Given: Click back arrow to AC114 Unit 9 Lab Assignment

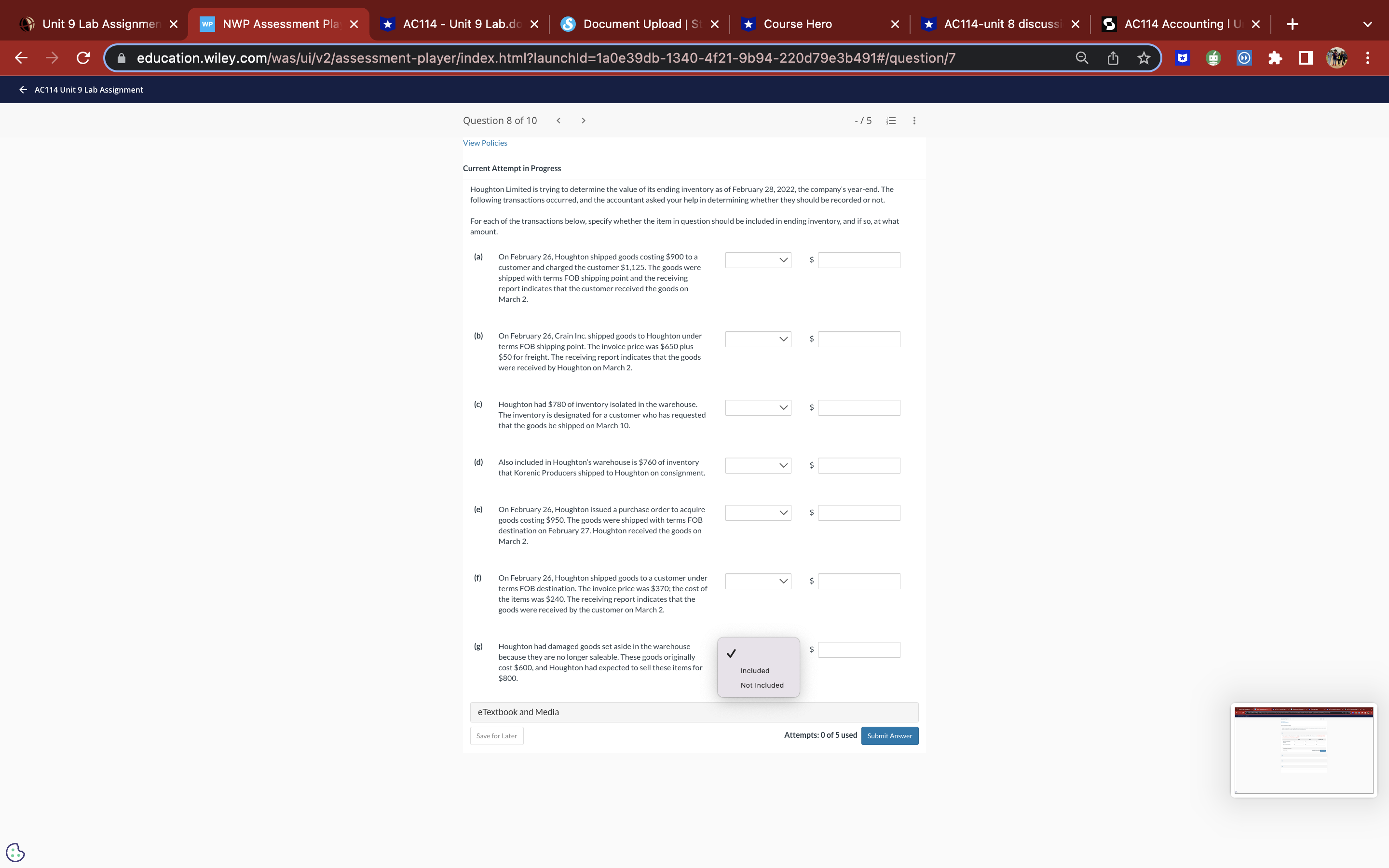Looking at the screenshot, I should tap(23, 90).
